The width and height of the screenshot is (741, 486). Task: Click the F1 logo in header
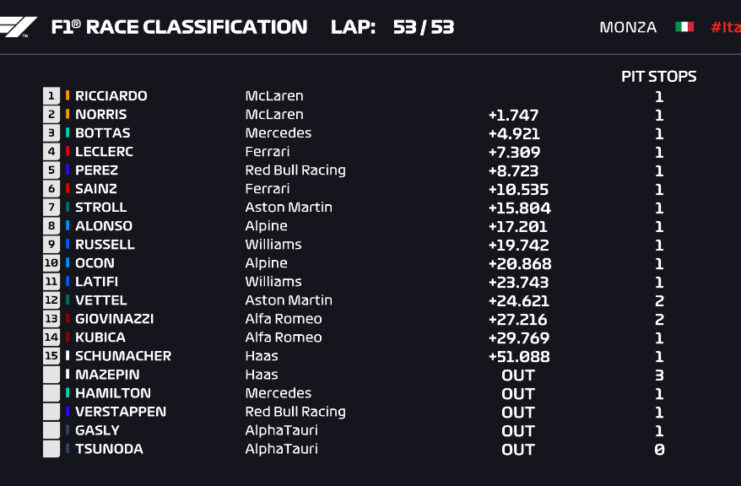point(18,27)
